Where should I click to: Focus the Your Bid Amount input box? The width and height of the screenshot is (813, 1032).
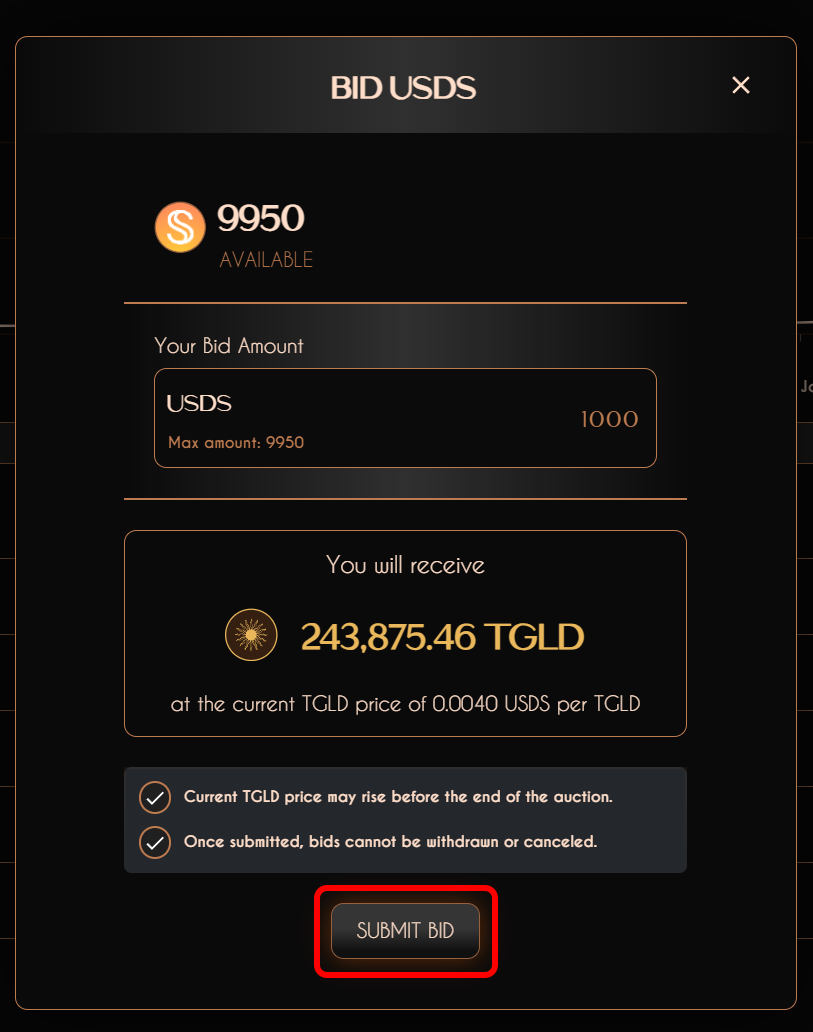pyautogui.click(x=405, y=418)
